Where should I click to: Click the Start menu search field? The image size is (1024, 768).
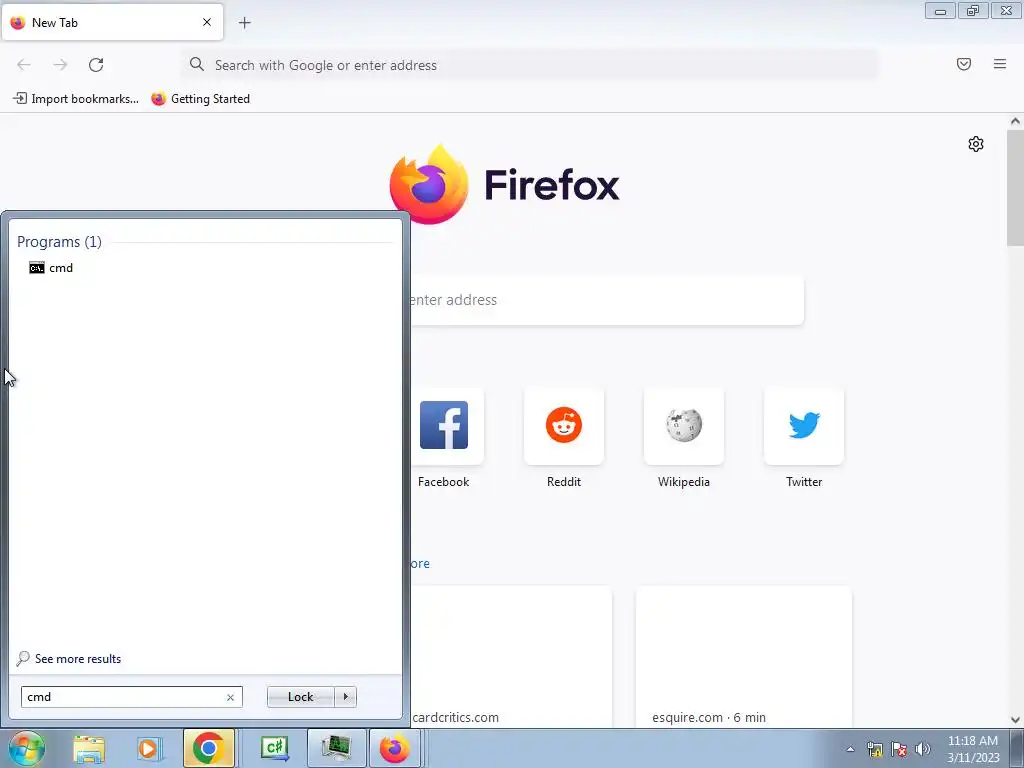pos(131,697)
